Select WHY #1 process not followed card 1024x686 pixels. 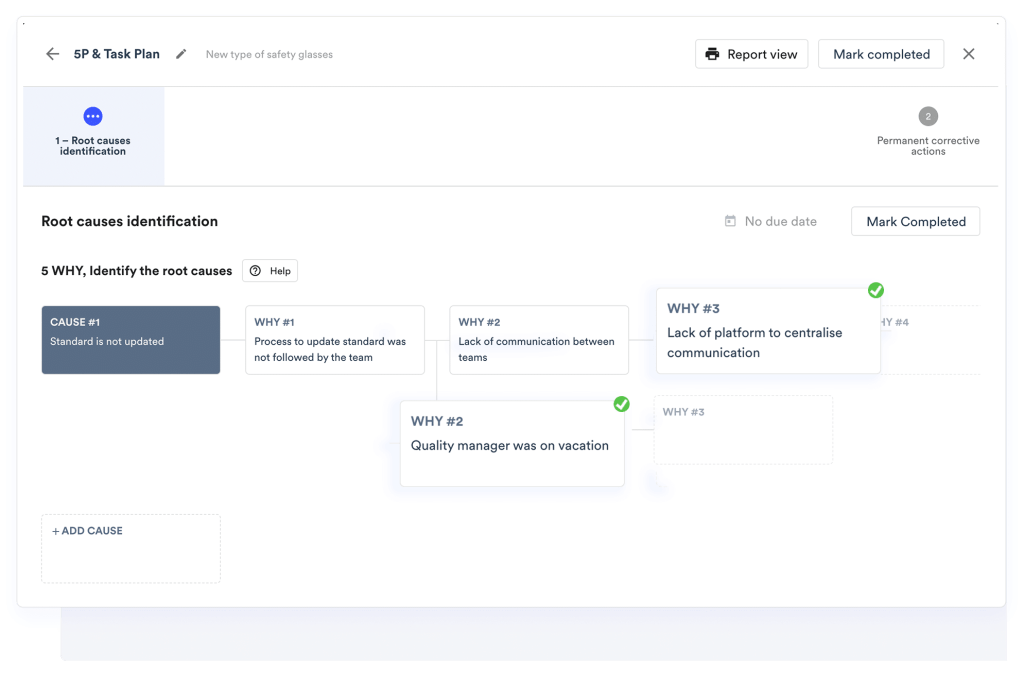tap(334, 340)
